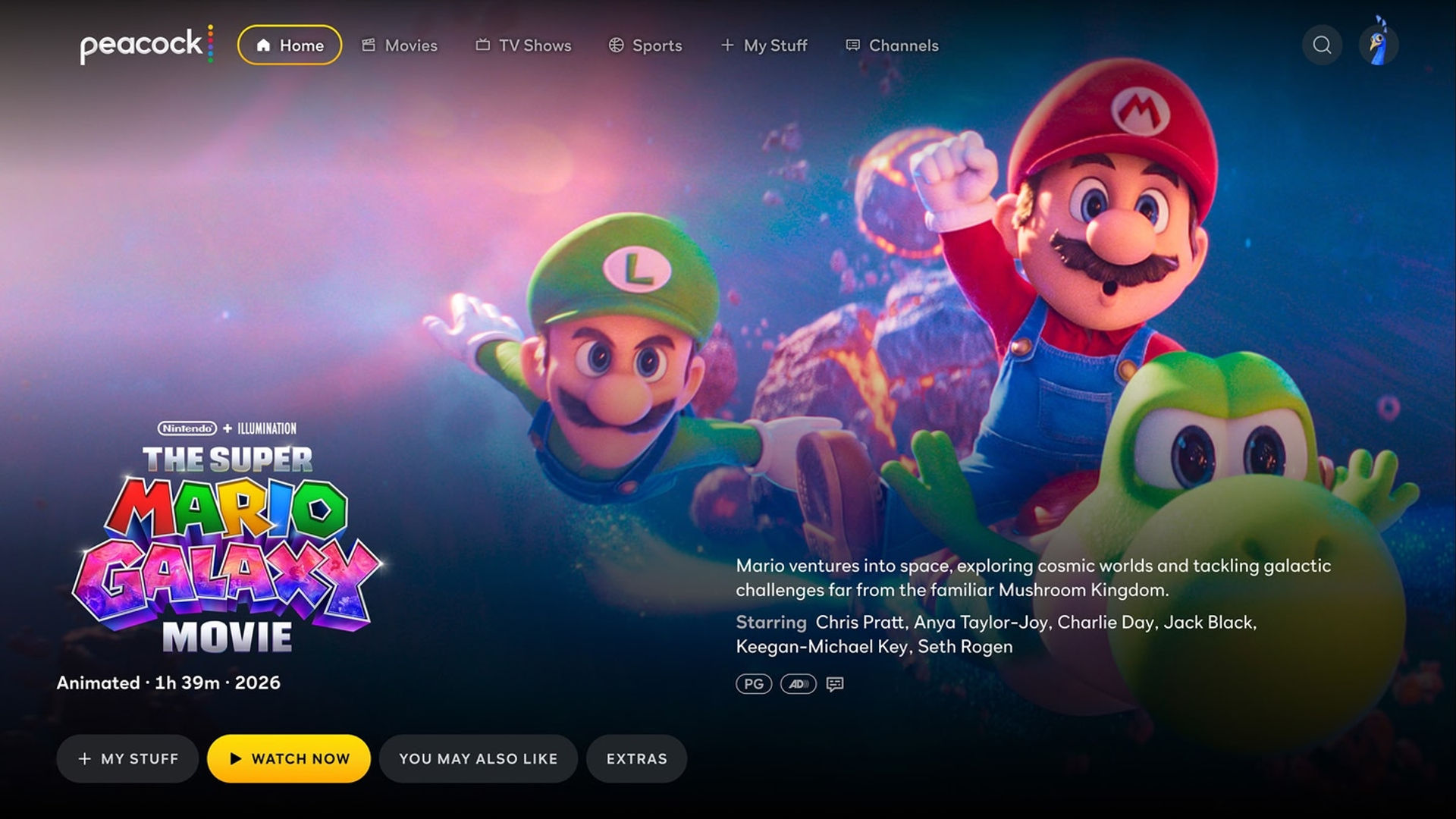Open the Movies tab
The height and width of the screenshot is (819, 1456).
click(400, 45)
